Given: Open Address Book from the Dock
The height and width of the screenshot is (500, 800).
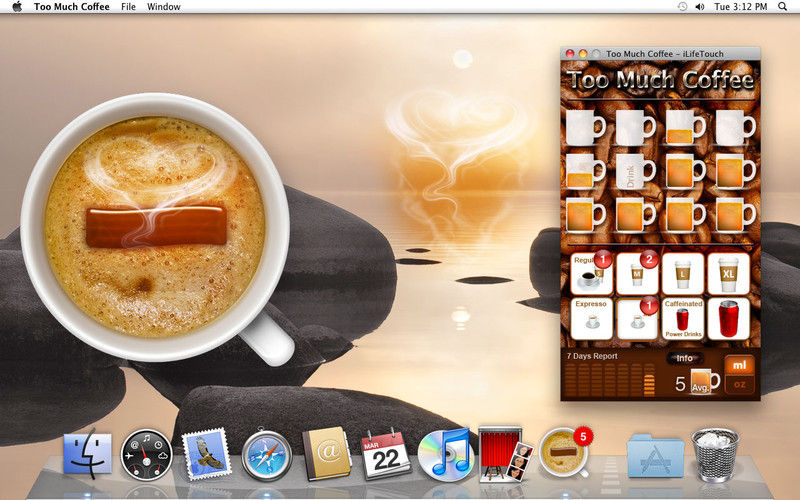Looking at the screenshot, I should point(326,454).
